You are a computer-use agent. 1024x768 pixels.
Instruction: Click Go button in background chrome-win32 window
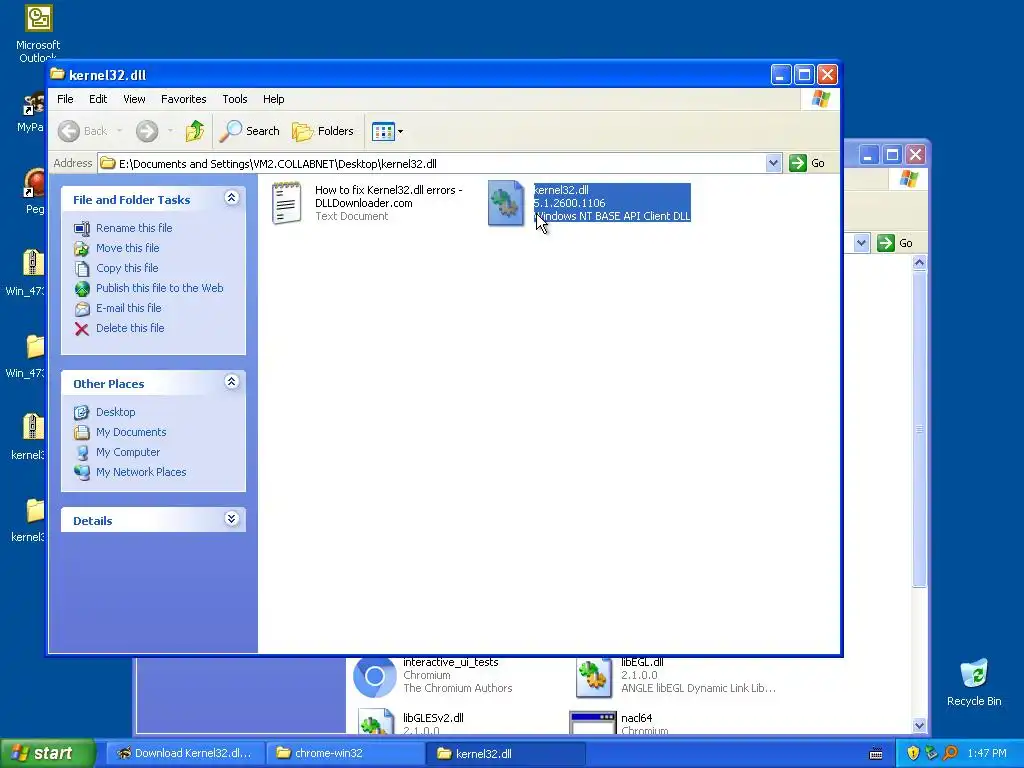click(x=895, y=244)
